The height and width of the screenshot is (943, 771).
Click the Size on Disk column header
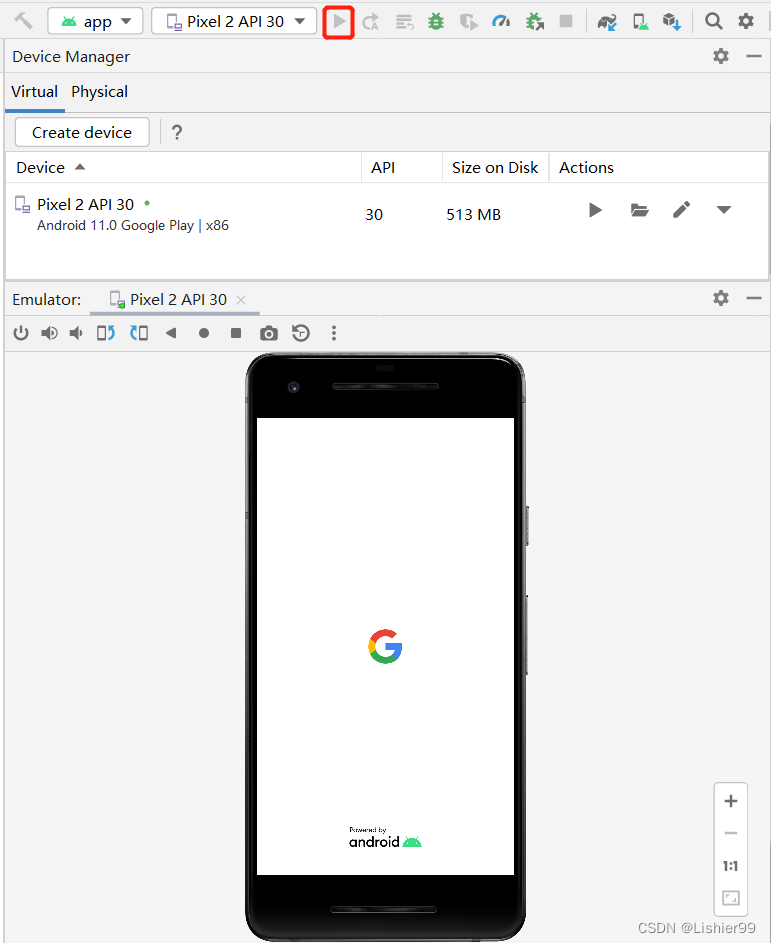(x=495, y=167)
